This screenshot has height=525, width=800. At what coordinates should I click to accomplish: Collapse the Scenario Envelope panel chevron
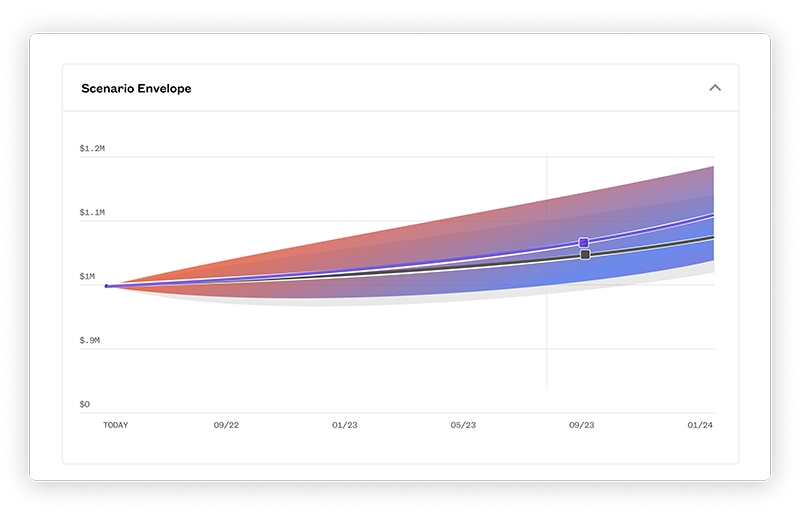coord(715,88)
